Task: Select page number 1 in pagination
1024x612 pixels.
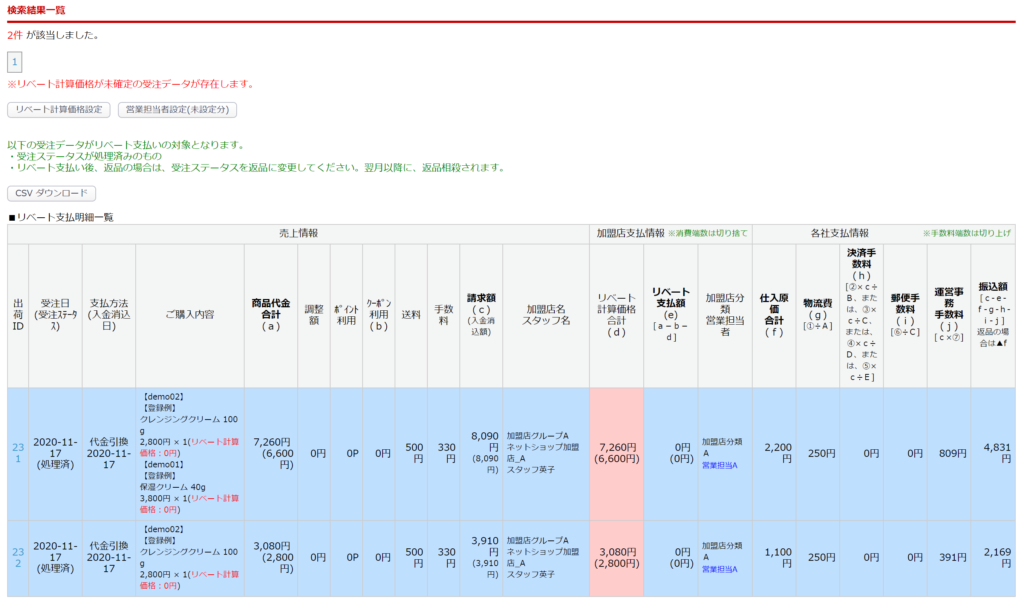Action: [14, 63]
